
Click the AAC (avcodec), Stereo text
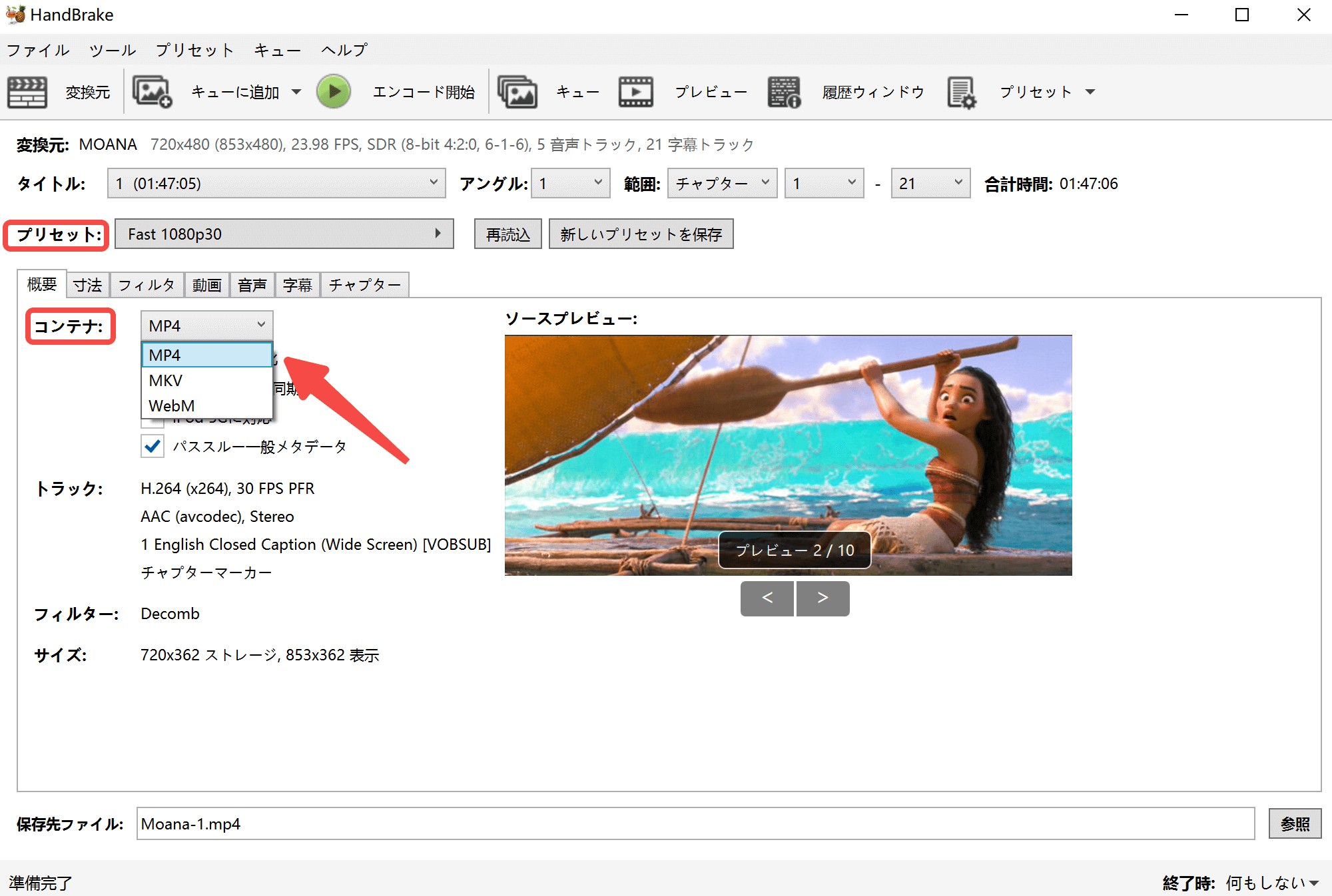(217, 517)
